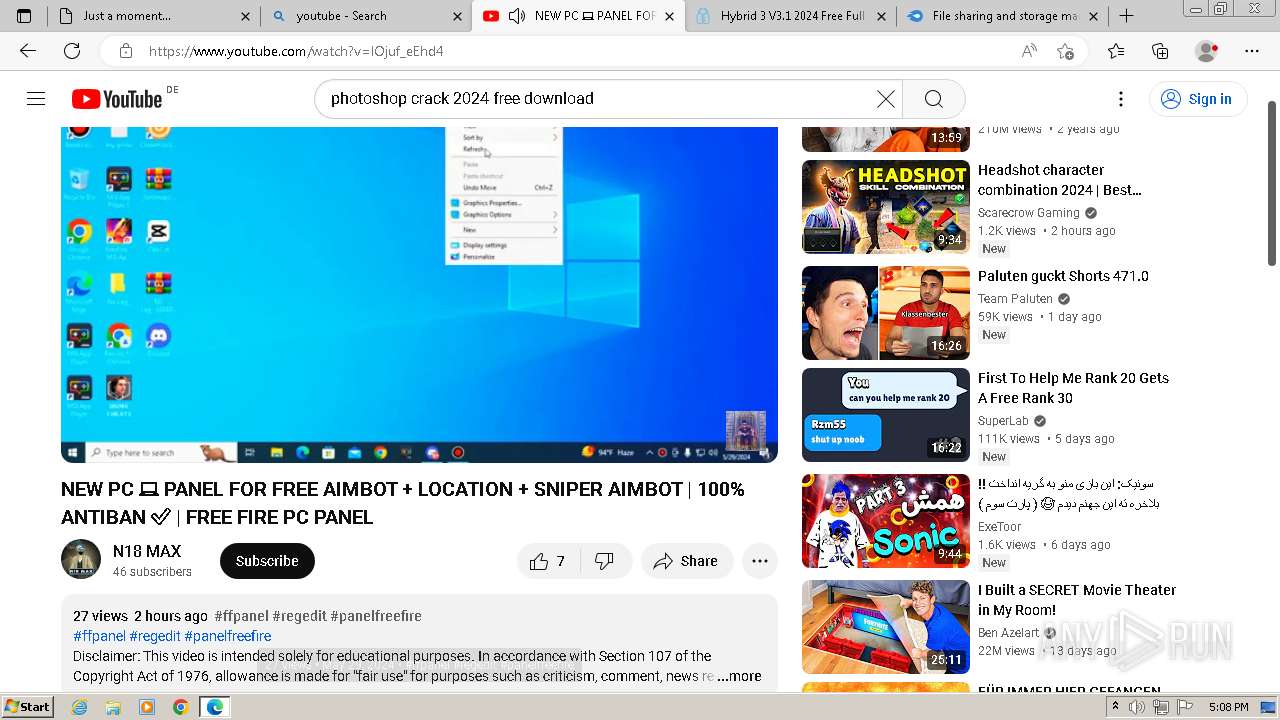Open the Sonic Part 3 video thumbnail

click(x=886, y=521)
